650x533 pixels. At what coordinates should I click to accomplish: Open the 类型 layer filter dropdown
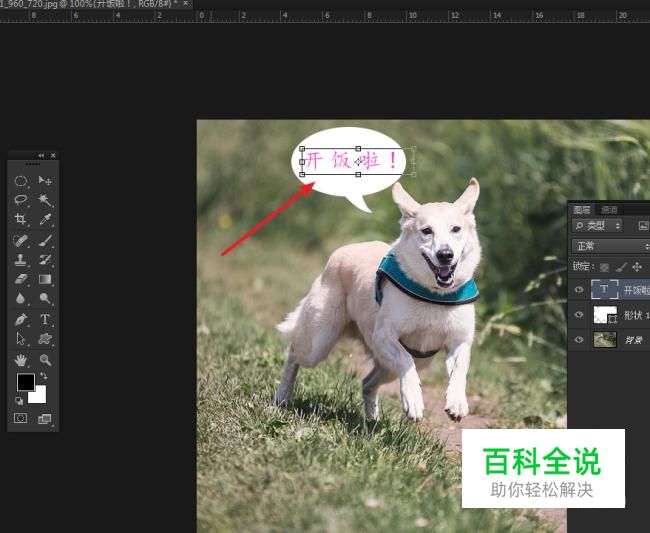point(597,226)
